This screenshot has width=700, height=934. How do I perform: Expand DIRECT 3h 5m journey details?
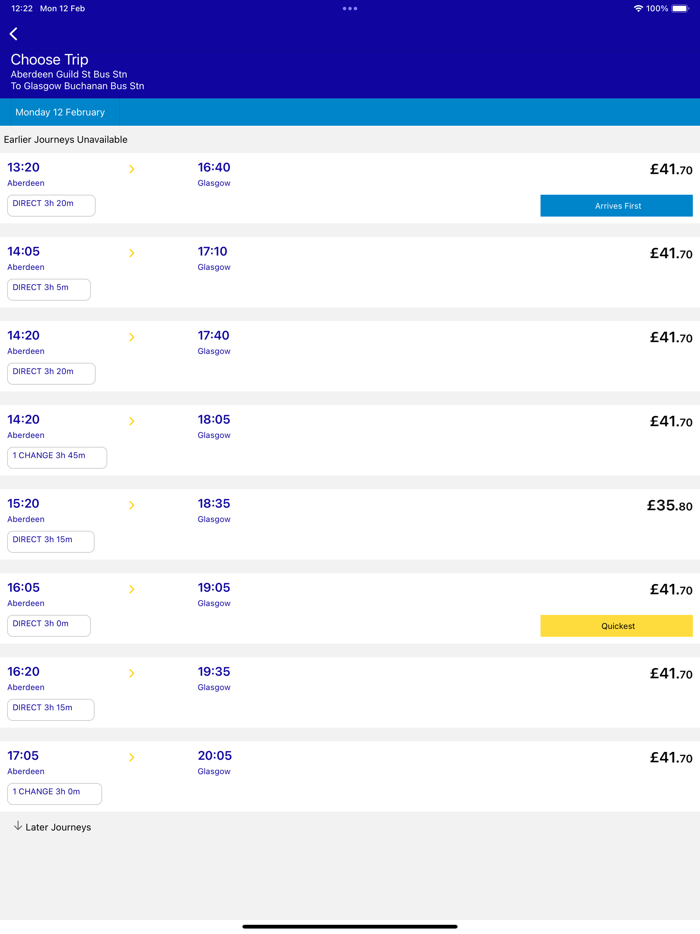coord(50,288)
